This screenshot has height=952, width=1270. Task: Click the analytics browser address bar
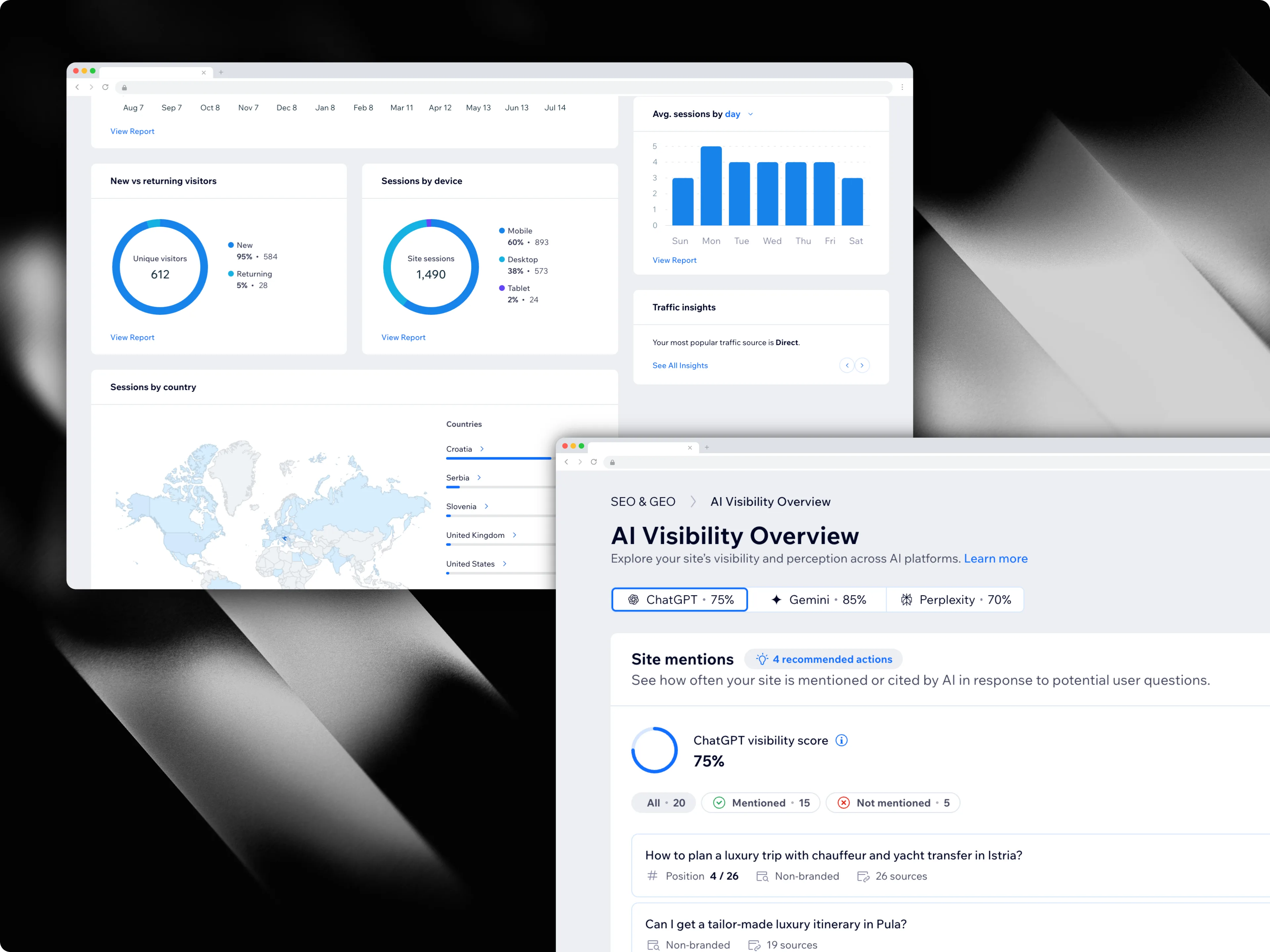(x=504, y=88)
